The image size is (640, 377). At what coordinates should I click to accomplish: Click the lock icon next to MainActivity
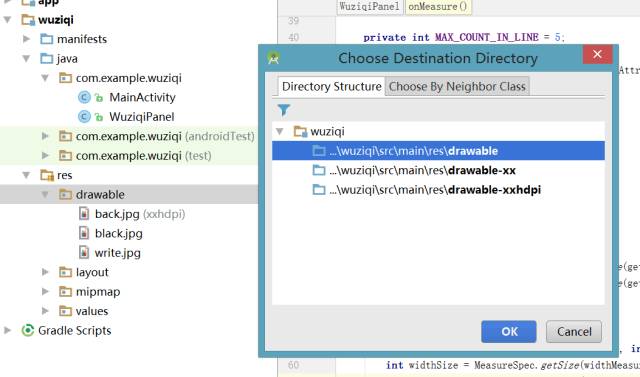(x=99, y=98)
